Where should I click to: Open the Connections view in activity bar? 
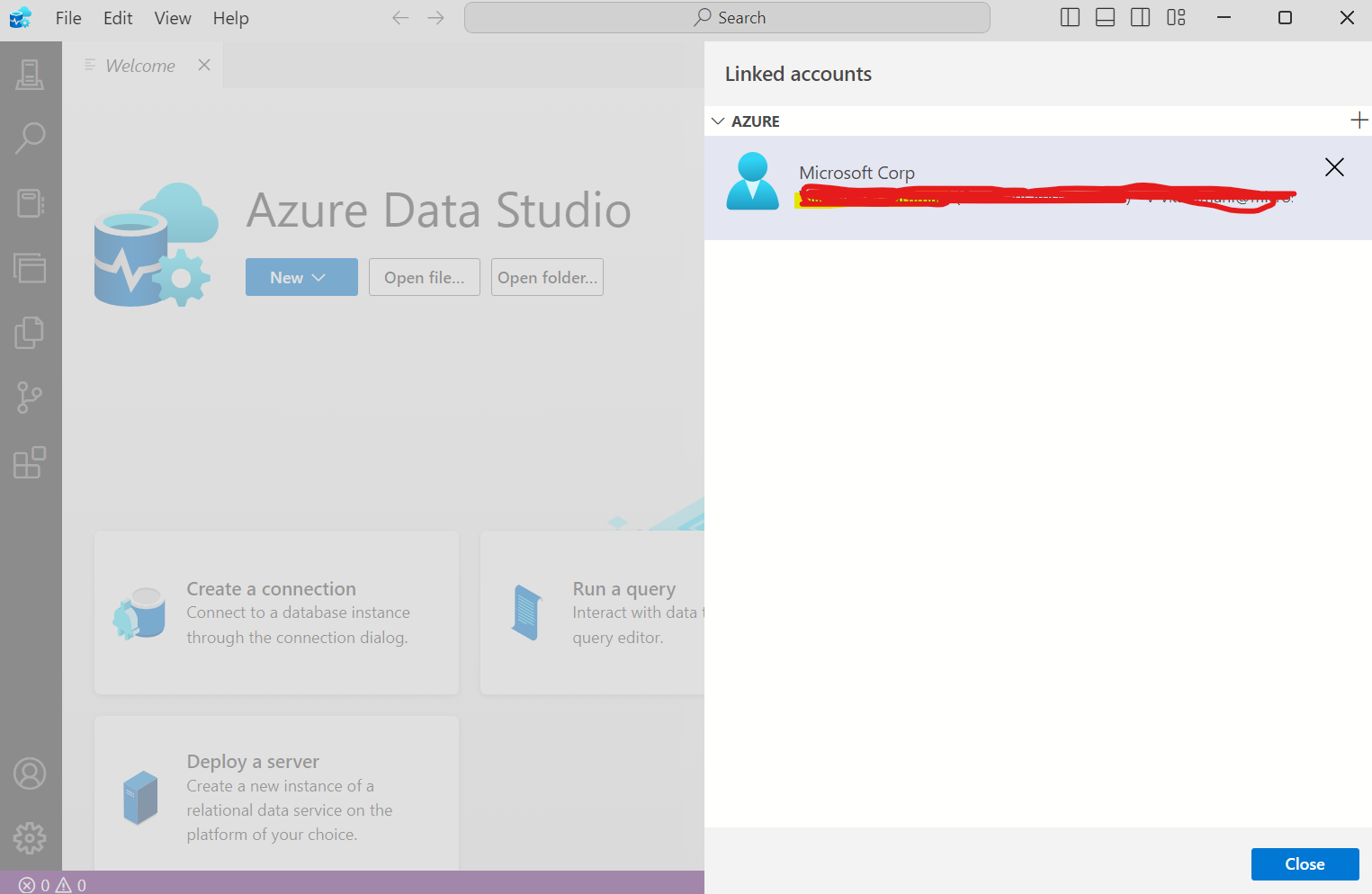[30, 75]
